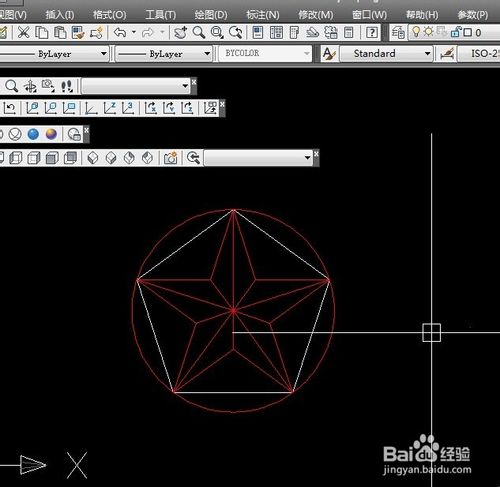The width and height of the screenshot is (500, 487).
Task: Select the blue Realistic sphere render icon
Action: tap(33, 134)
